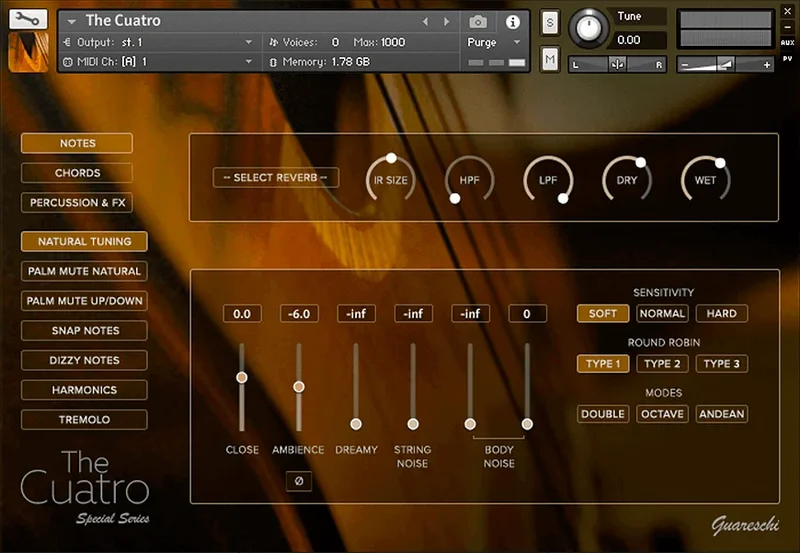Click the WET knob

coord(705,180)
